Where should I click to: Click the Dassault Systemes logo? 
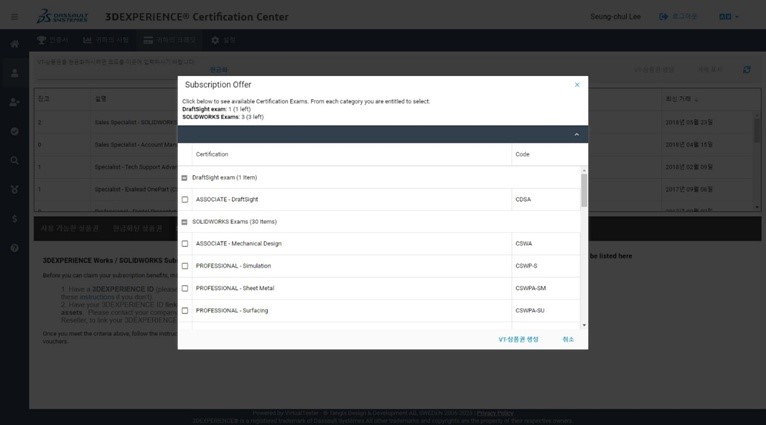63,16
